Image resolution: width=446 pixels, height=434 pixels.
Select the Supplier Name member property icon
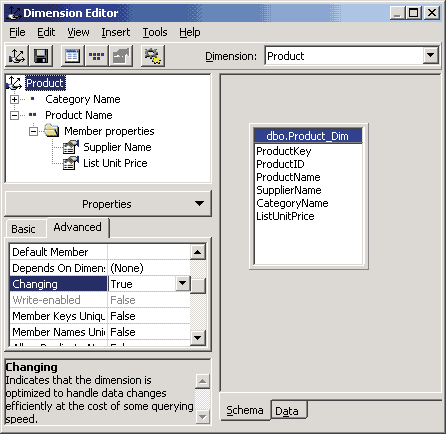coord(71,147)
